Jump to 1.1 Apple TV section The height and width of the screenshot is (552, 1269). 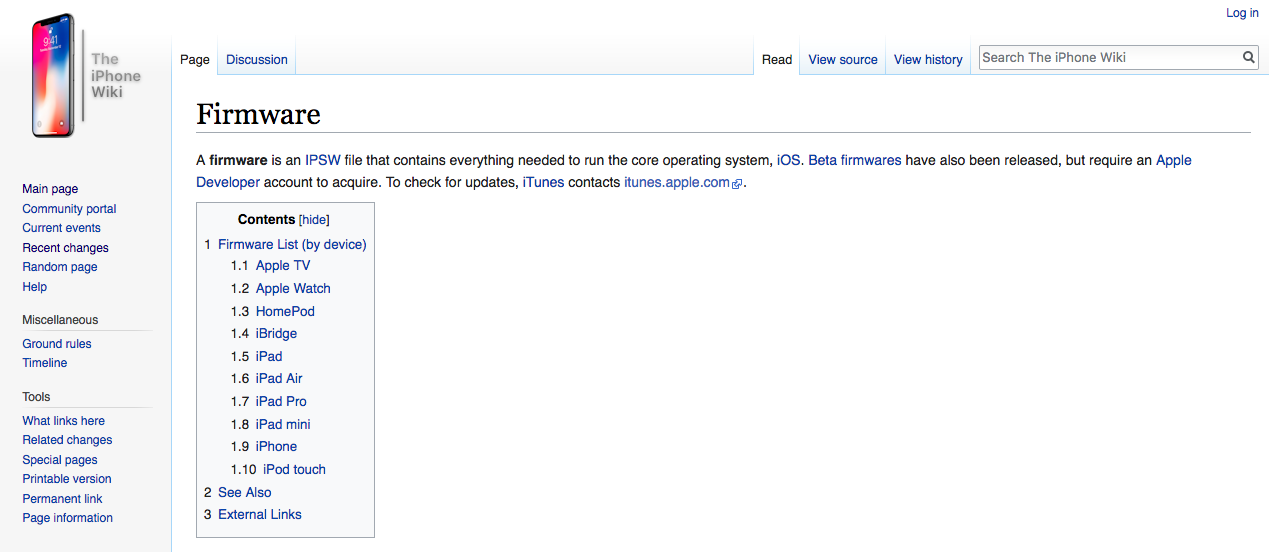270,265
